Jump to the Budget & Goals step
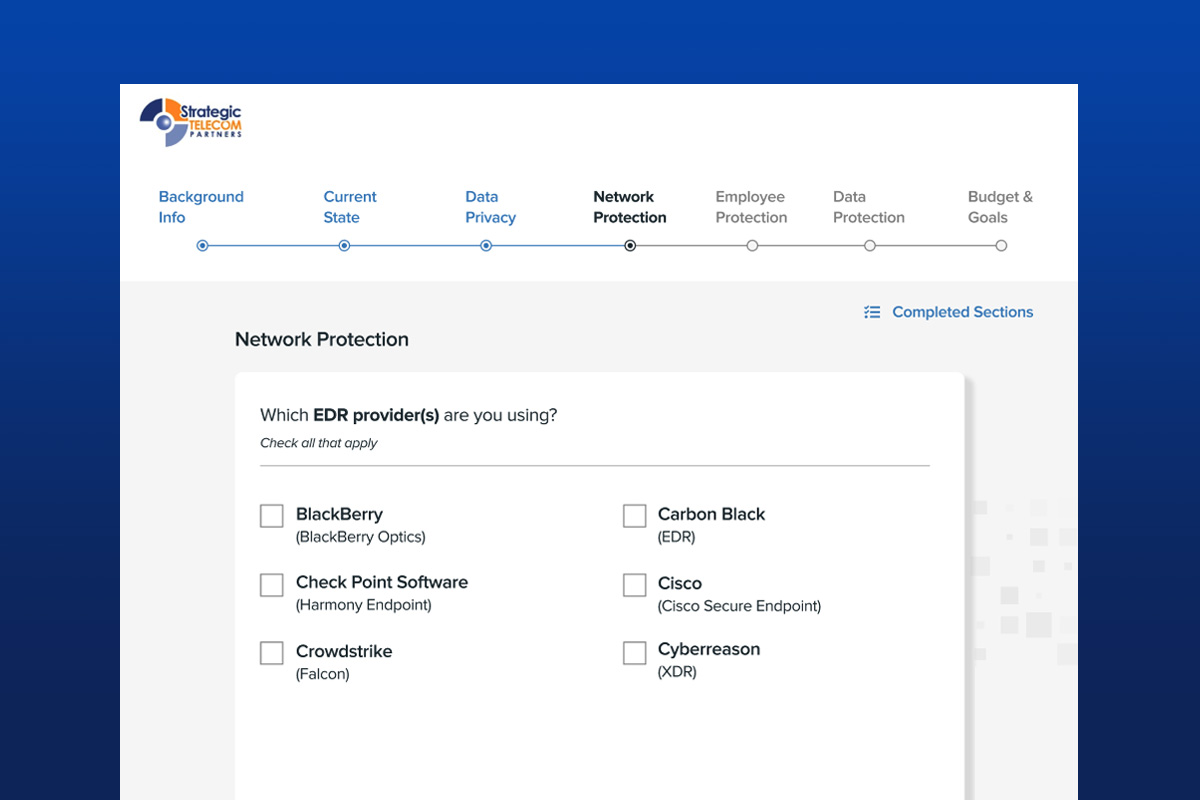The width and height of the screenshot is (1200, 800). coord(1000,207)
